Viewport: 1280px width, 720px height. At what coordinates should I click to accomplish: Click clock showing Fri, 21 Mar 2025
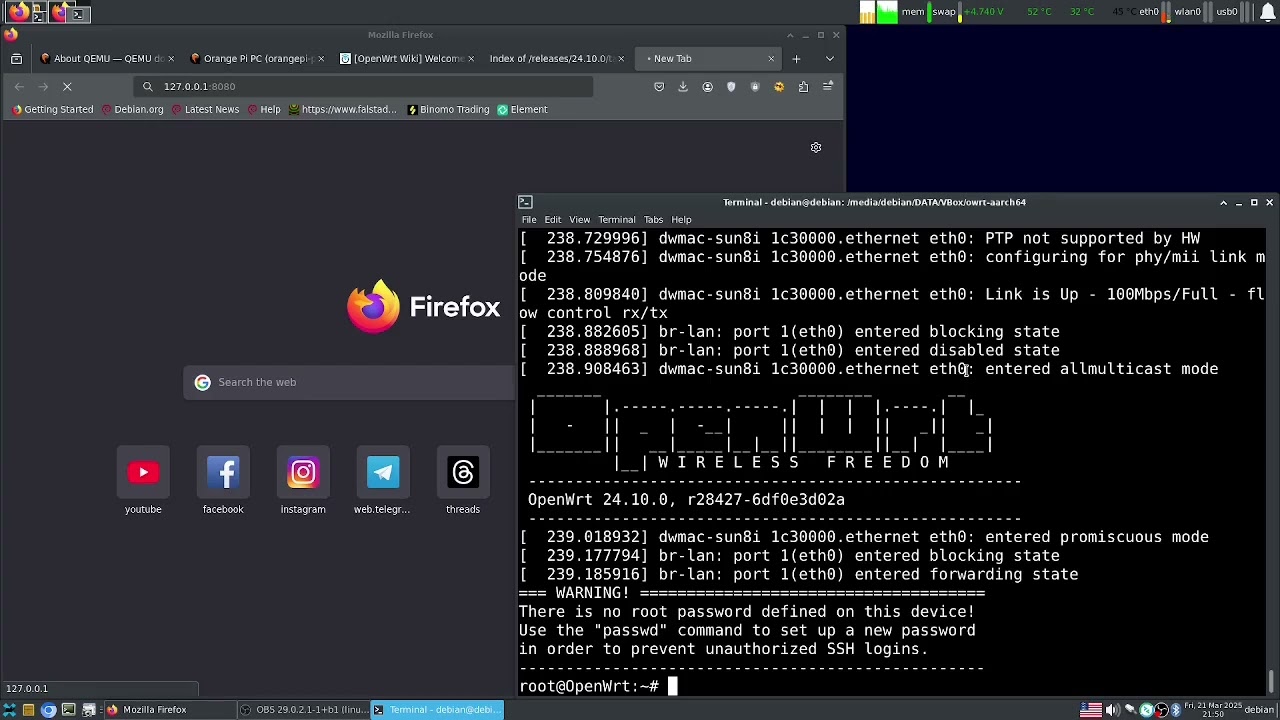pyautogui.click(x=1213, y=710)
